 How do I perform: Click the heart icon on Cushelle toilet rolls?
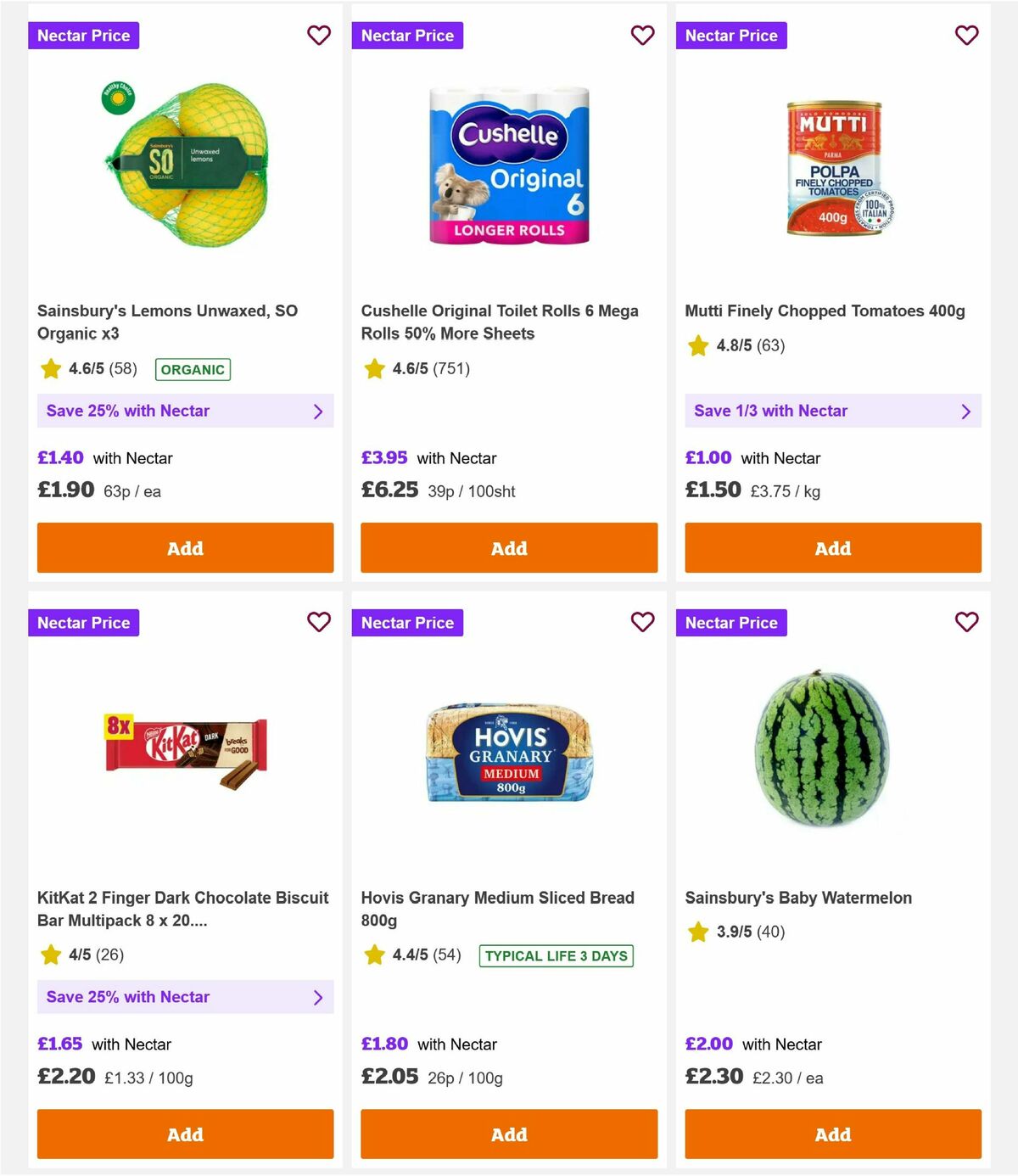(x=642, y=36)
